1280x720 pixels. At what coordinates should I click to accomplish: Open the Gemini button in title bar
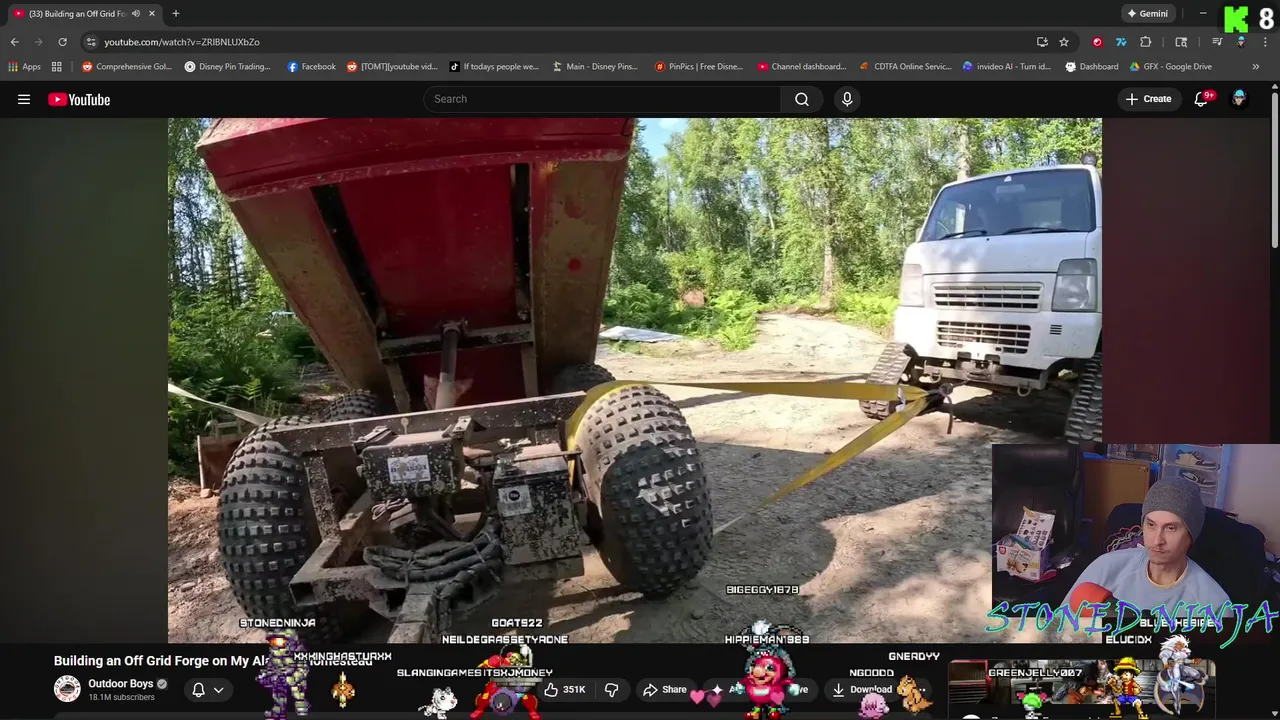pyautogui.click(x=1147, y=14)
